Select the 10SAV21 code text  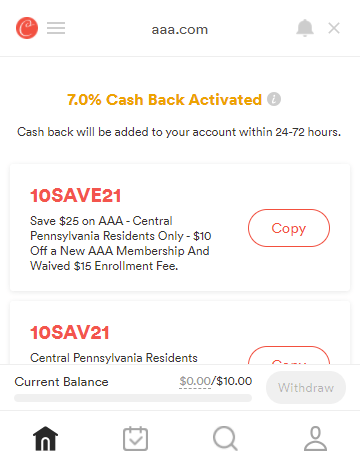(x=70, y=332)
